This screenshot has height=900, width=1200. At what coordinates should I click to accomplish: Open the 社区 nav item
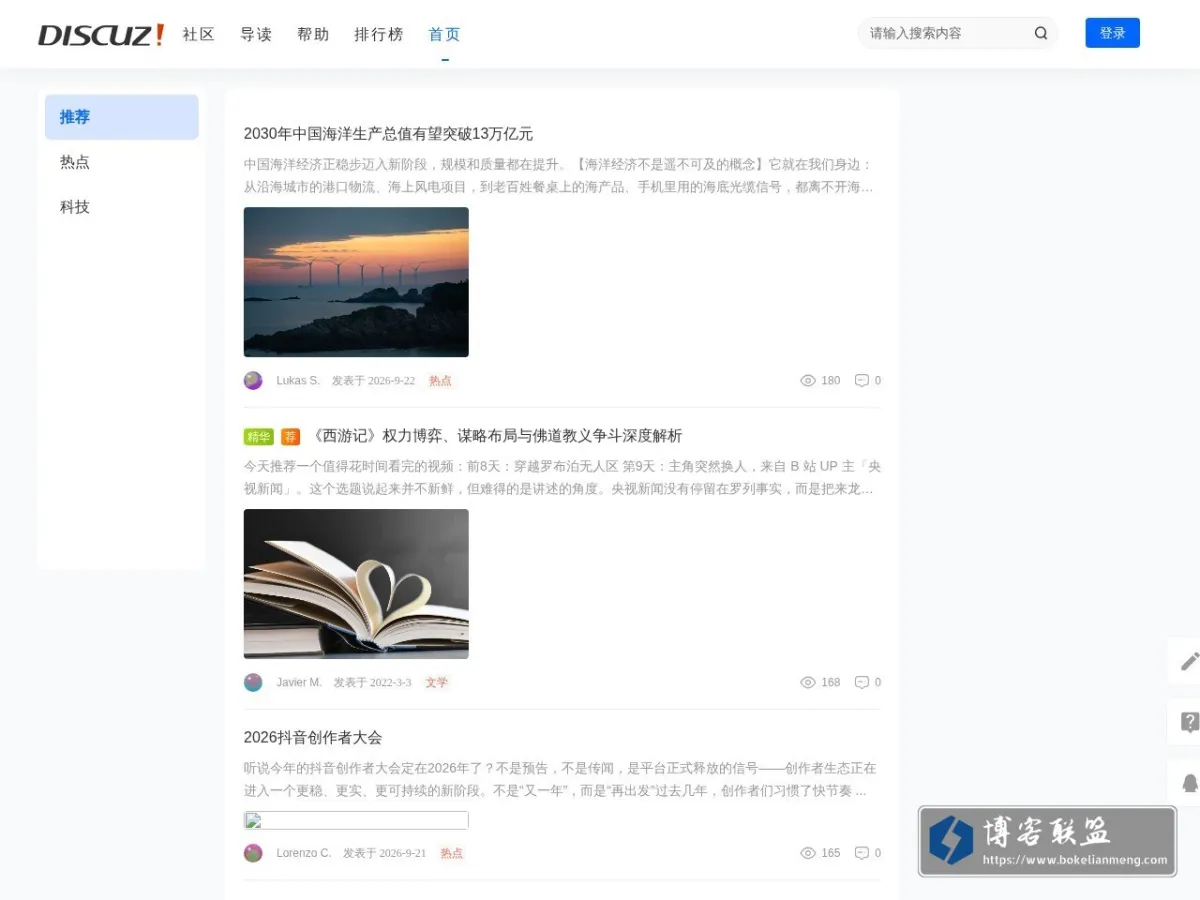198,34
